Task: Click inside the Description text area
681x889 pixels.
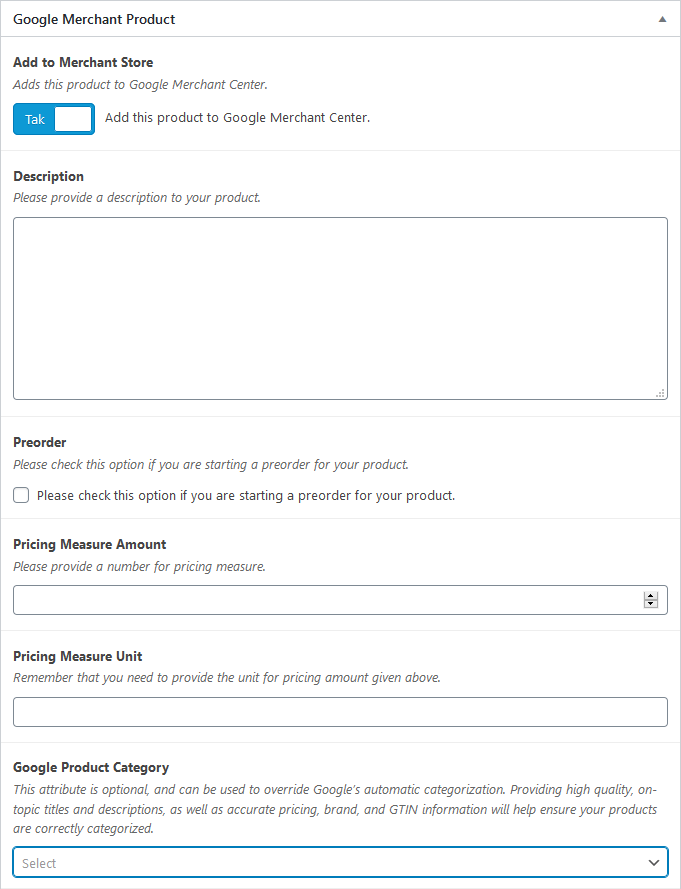Action: pos(340,308)
